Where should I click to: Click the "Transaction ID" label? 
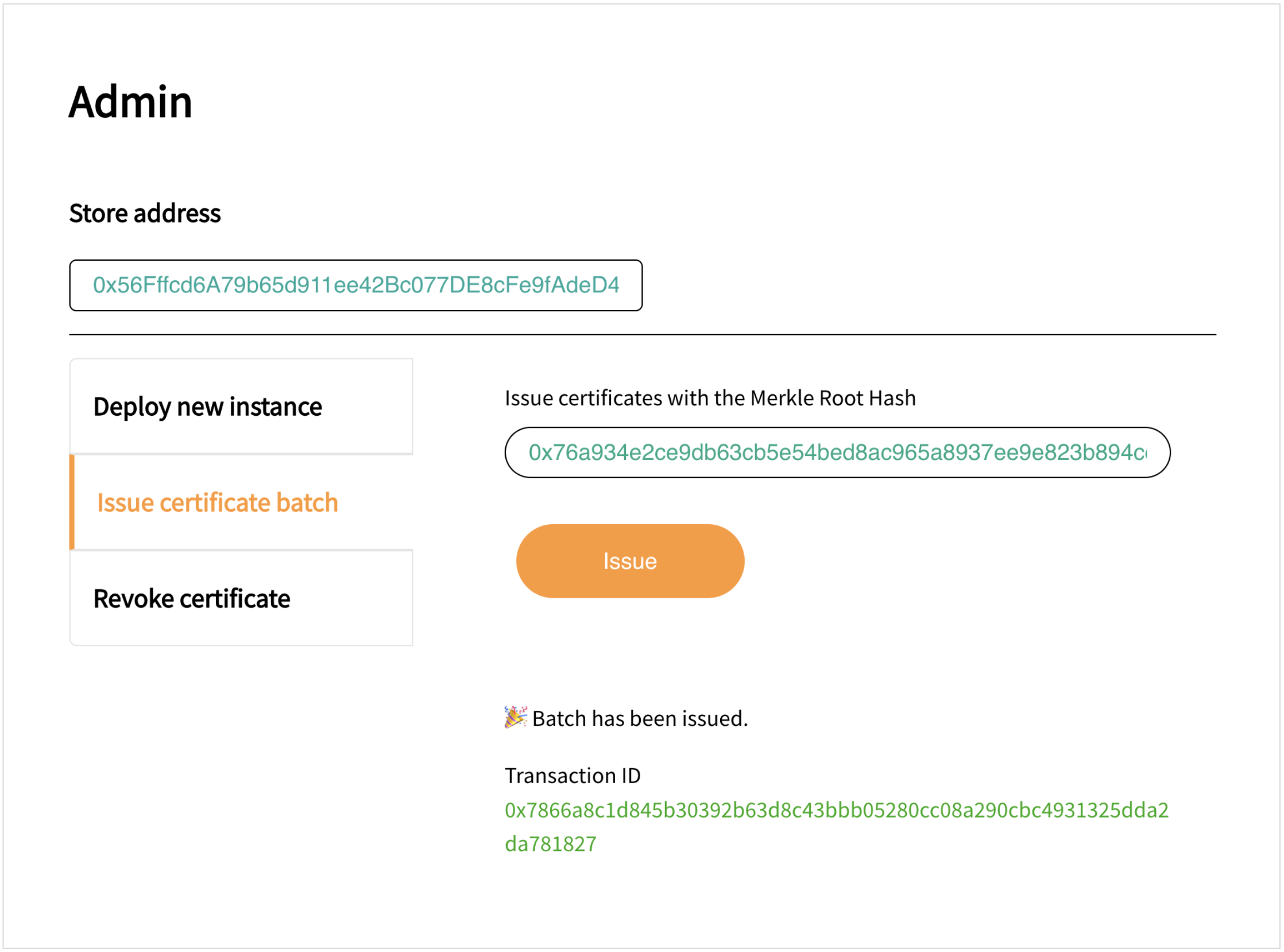[573, 776]
